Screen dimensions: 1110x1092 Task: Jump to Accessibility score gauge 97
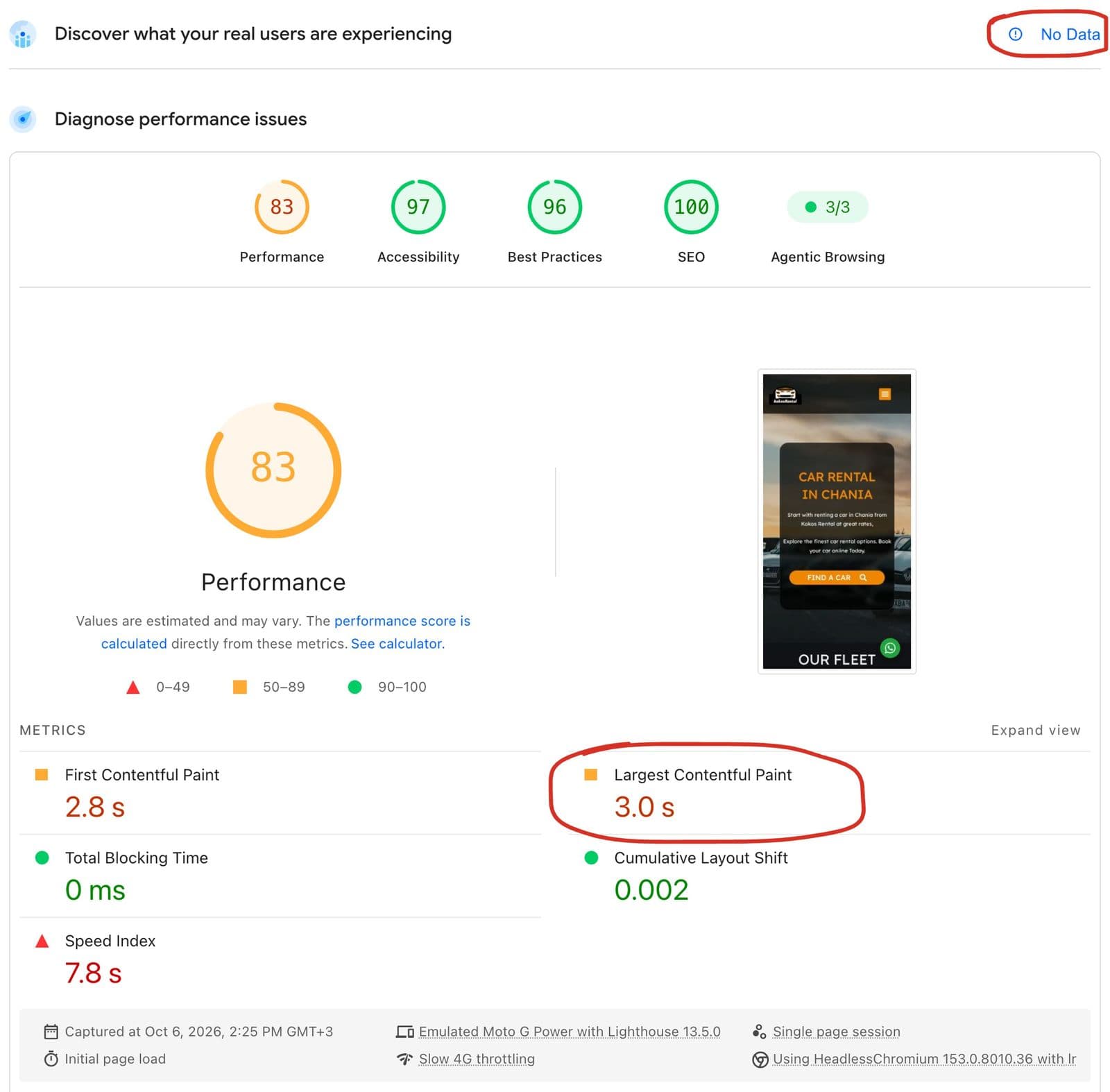[x=418, y=207]
